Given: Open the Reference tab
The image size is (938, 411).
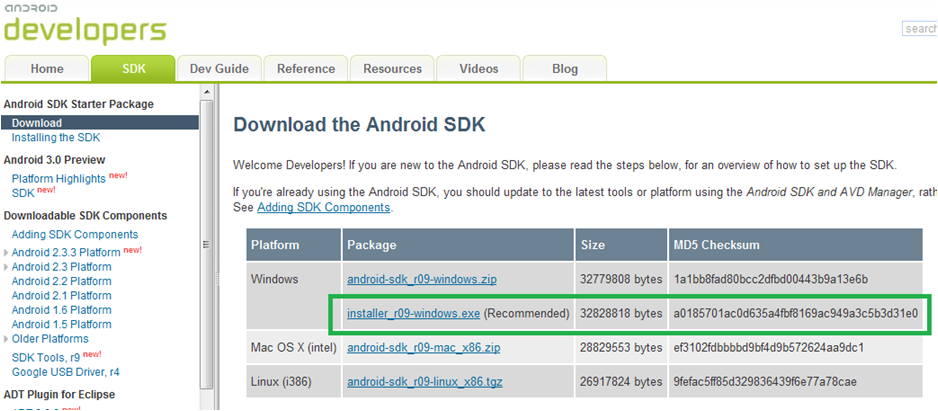Looking at the screenshot, I should (306, 69).
